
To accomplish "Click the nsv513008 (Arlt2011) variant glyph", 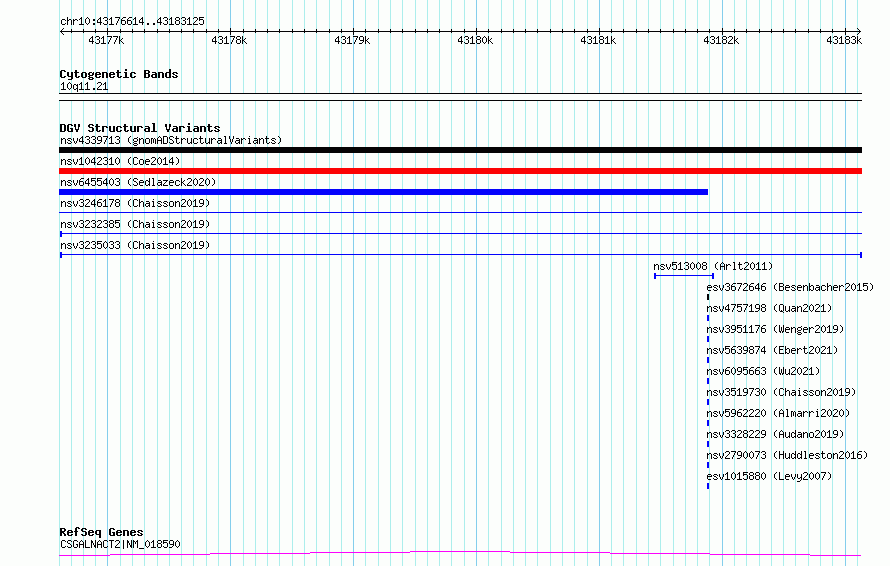I will coord(684,276).
